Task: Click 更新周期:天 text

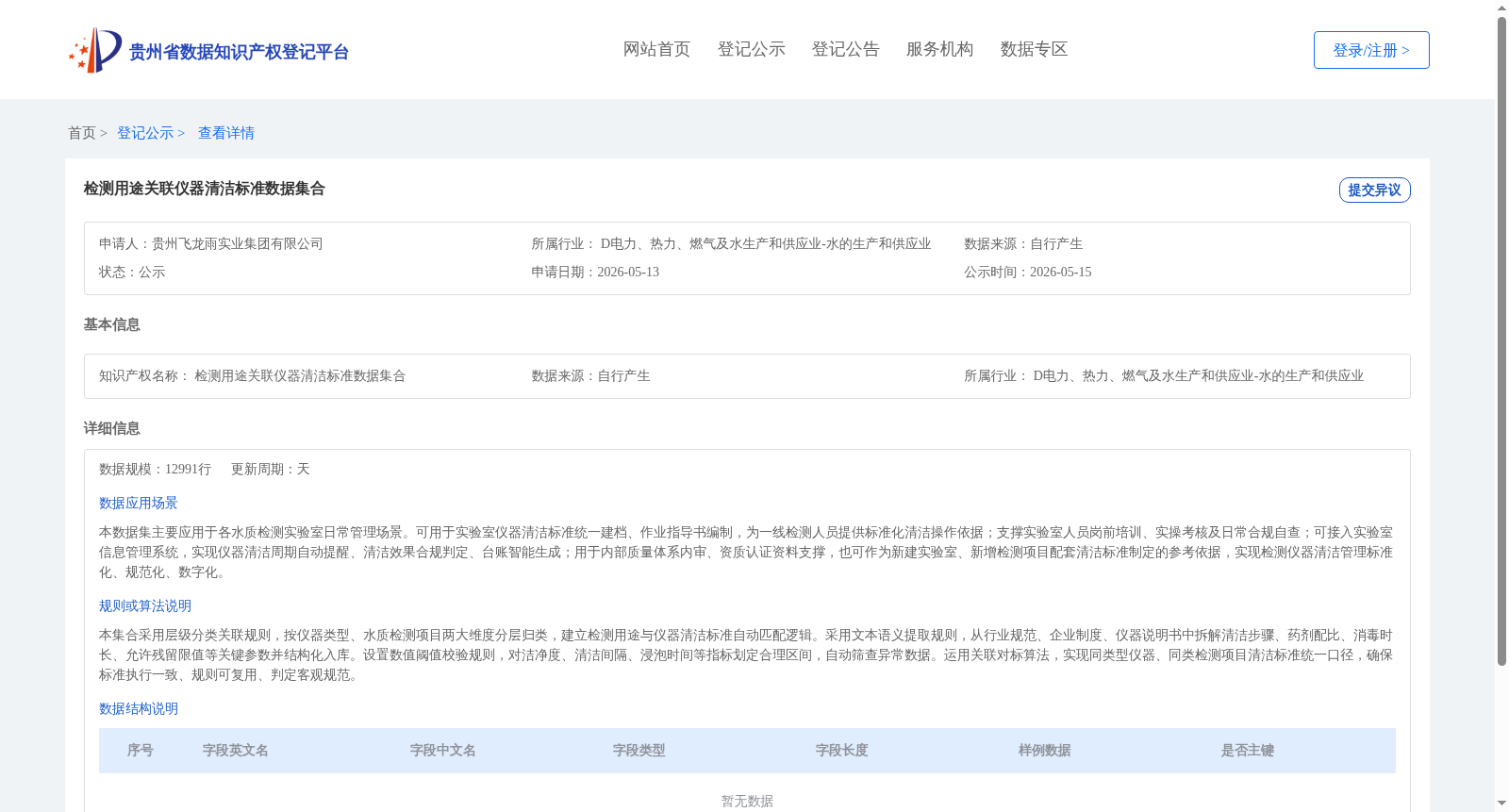Action: (x=271, y=469)
